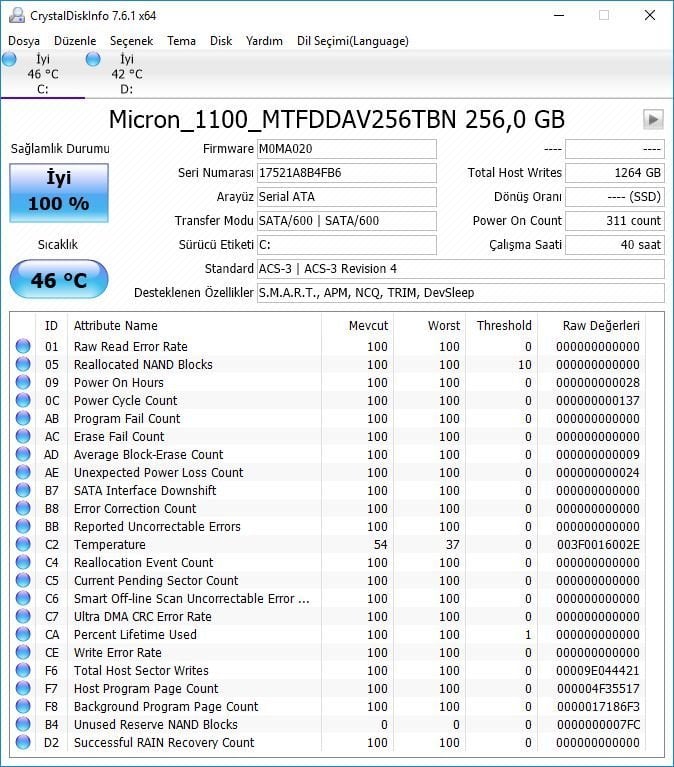Image resolution: width=674 pixels, height=767 pixels.
Task: Click status orb for Erase Fail Count
Action: (x=23, y=436)
